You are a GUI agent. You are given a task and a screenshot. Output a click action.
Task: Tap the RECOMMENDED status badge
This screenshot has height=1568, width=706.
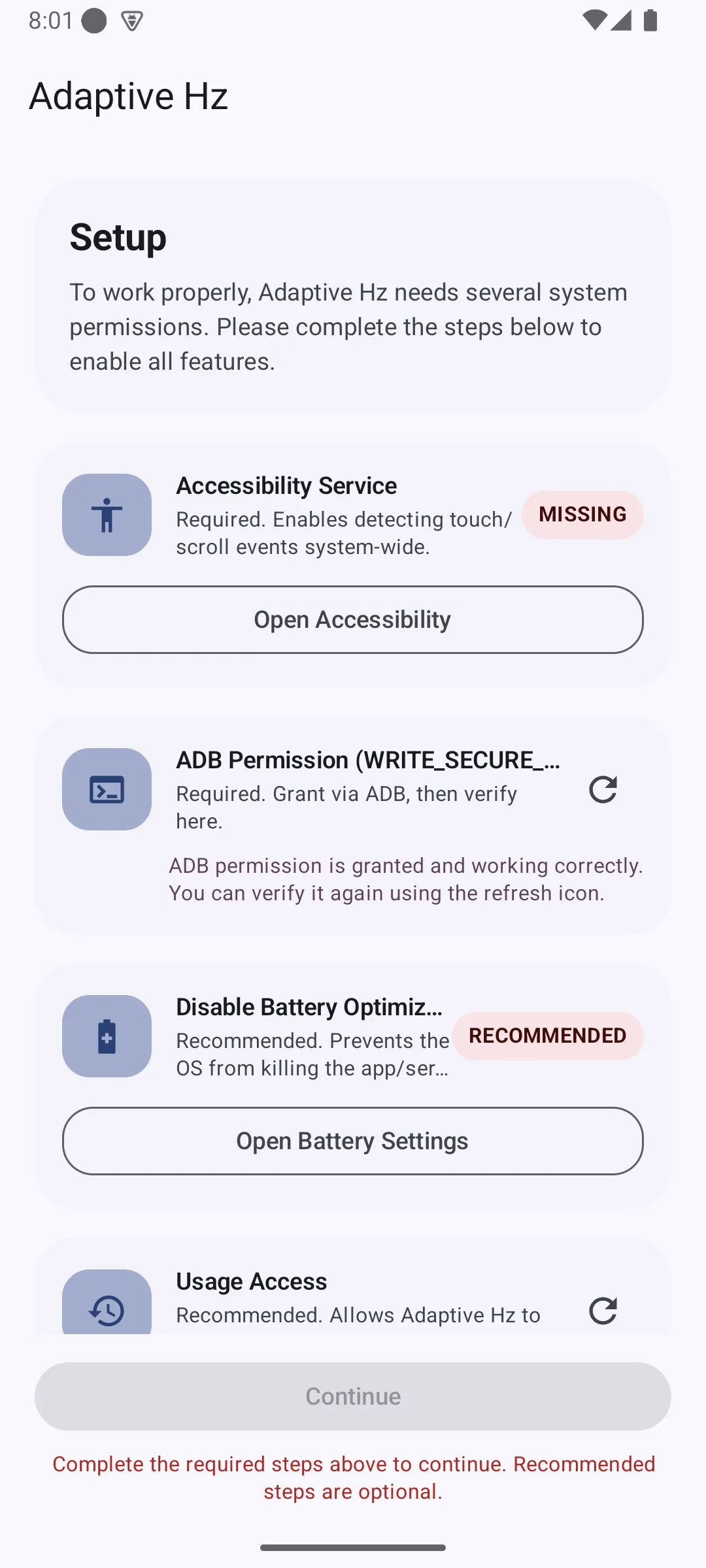(548, 1036)
